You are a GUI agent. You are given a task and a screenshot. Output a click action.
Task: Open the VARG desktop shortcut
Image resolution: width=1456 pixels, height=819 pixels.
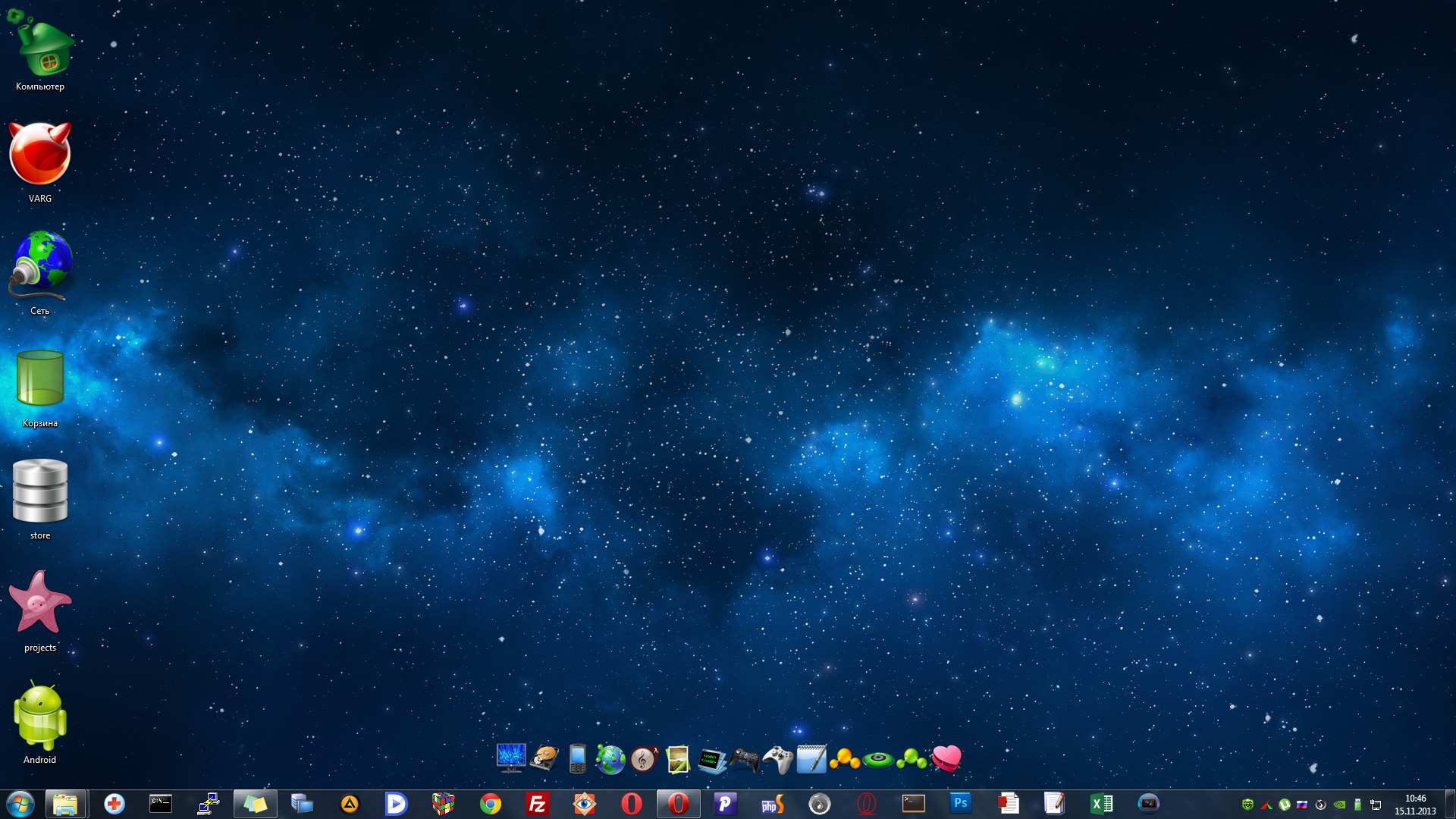click(39, 155)
